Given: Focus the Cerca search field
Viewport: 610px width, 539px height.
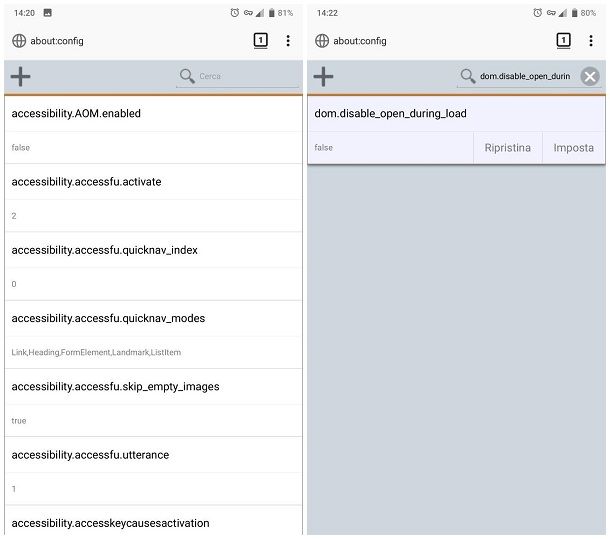Looking at the screenshot, I should [237, 76].
